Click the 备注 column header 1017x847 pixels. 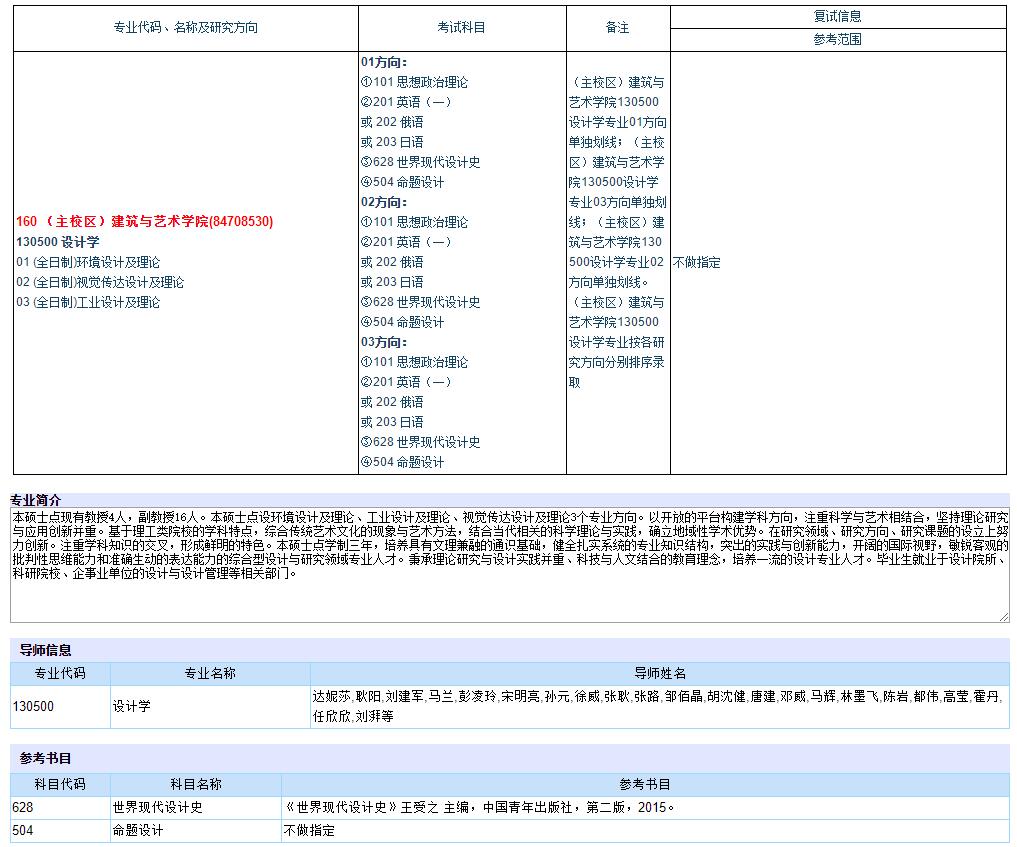(617, 28)
